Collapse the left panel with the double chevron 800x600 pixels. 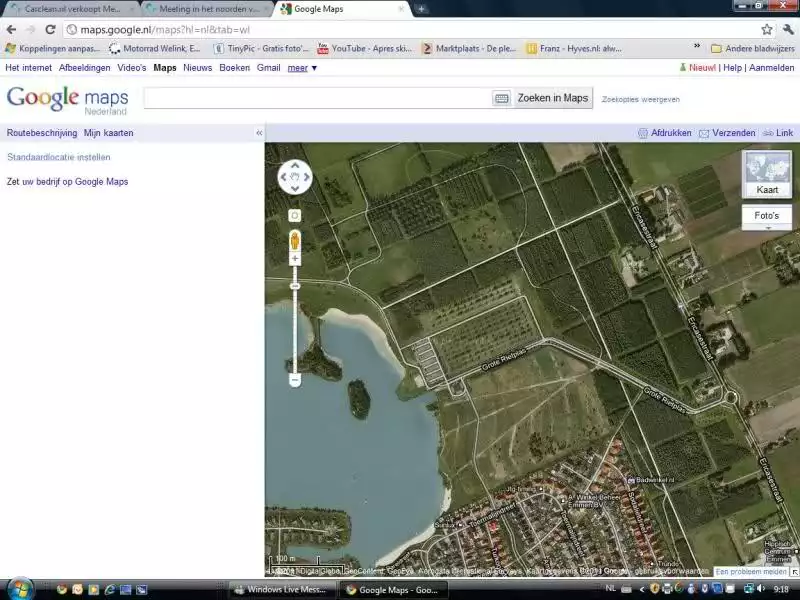click(259, 133)
